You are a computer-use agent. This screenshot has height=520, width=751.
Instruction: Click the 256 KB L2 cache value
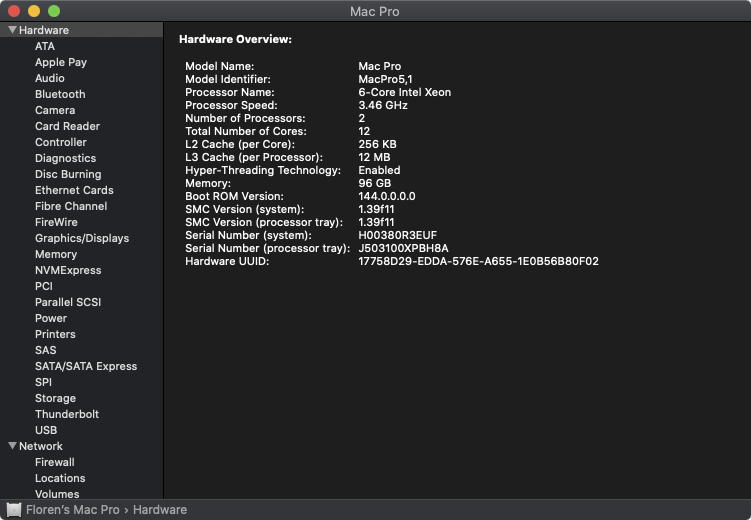(377, 144)
